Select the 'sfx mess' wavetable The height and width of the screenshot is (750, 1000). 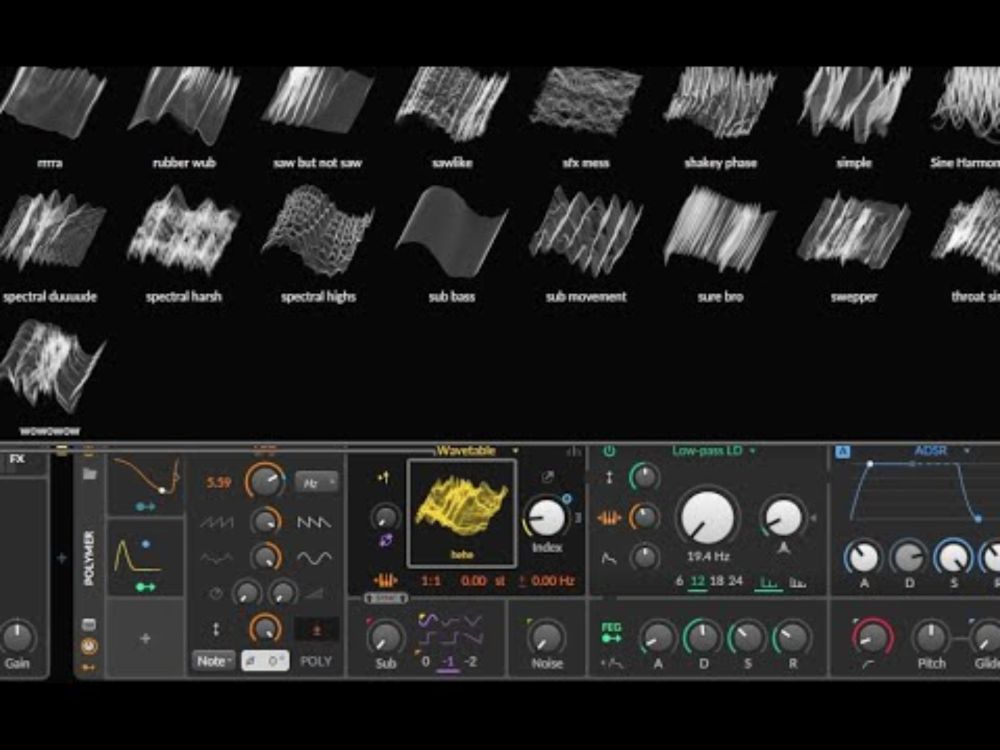[x=585, y=102]
